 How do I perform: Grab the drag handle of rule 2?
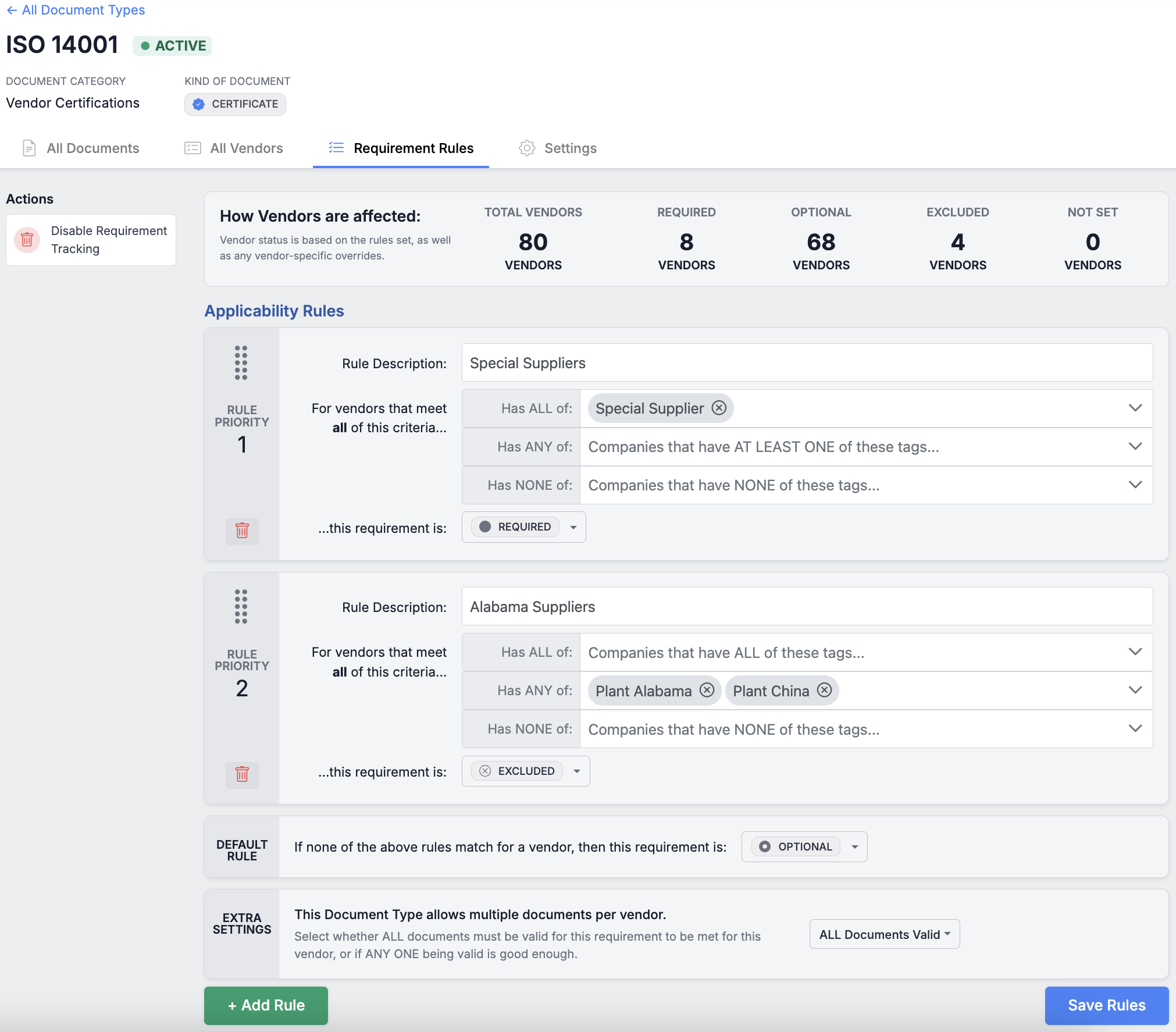[241, 606]
